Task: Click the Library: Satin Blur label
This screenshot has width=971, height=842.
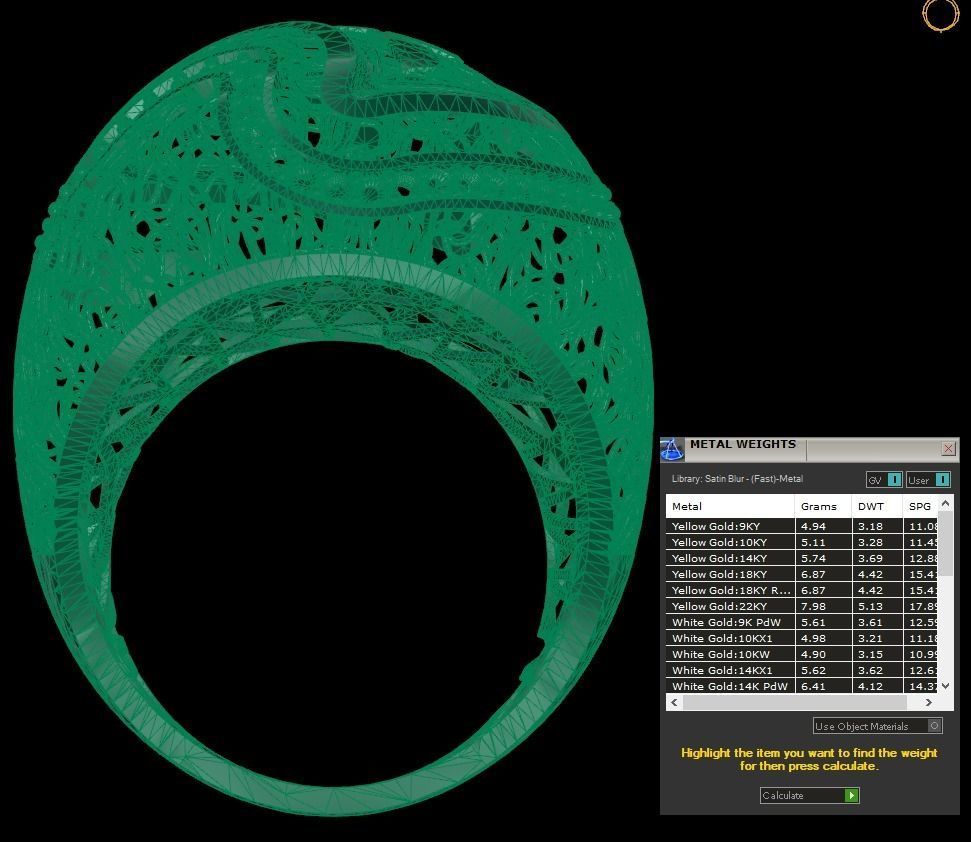Action: (737, 479)
